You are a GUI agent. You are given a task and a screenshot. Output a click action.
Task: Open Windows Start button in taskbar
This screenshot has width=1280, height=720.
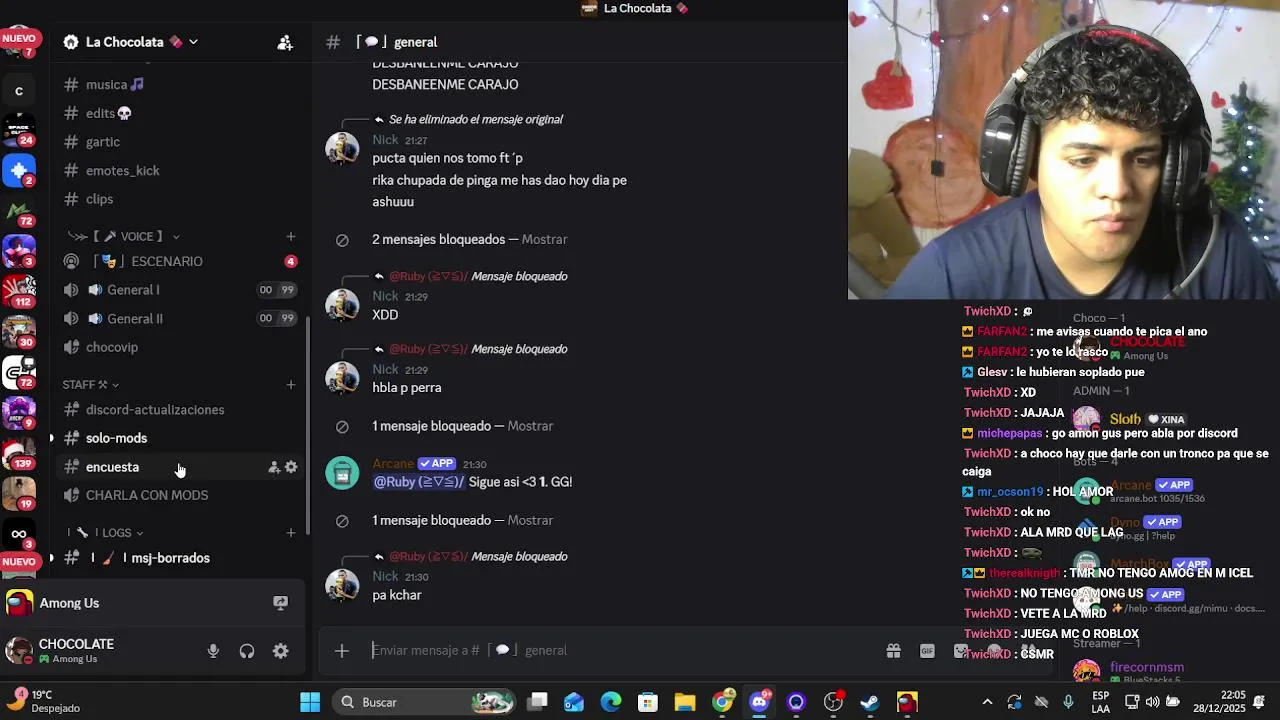click(x=310, y=702)
